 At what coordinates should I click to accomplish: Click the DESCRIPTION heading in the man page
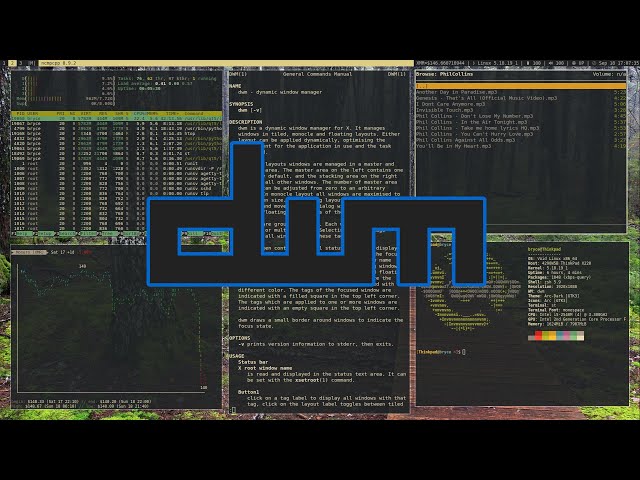coord(246,122)
